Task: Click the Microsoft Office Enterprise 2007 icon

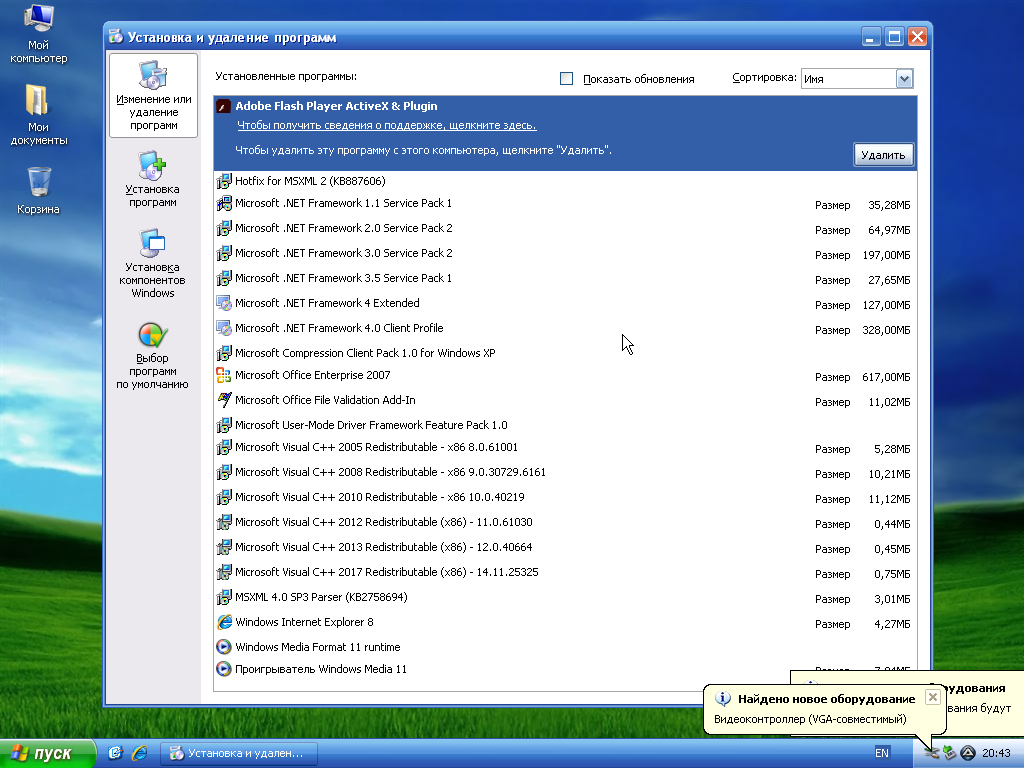Action: click(x=223, y=375)
